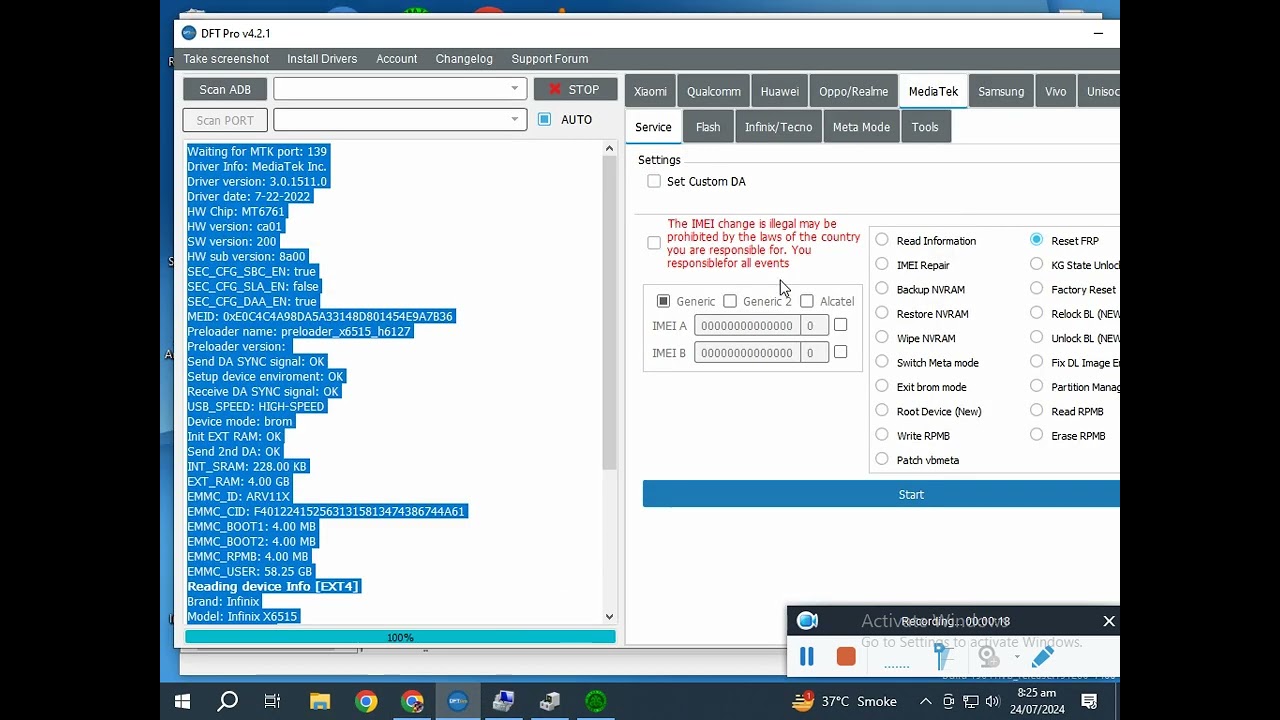
Task: Stop the screen recording with the orange square
Action: point(846,656)
